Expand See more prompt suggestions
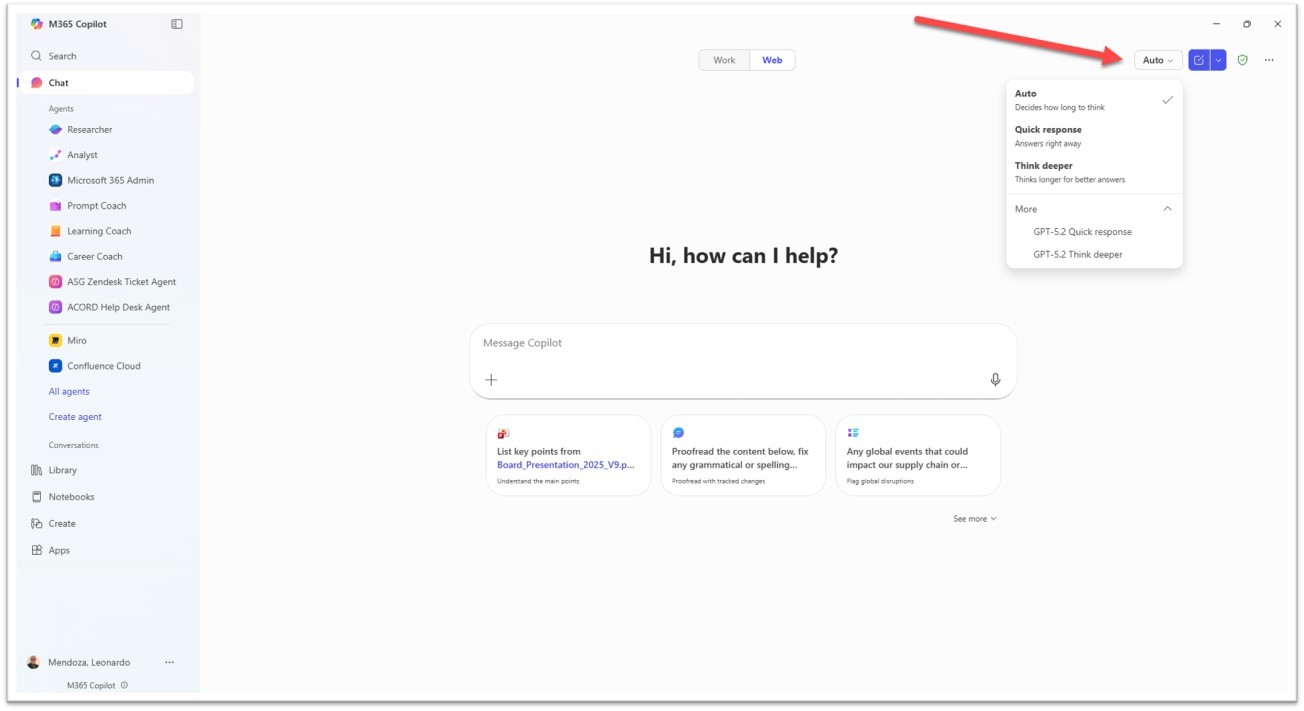 tap(974, 519)
